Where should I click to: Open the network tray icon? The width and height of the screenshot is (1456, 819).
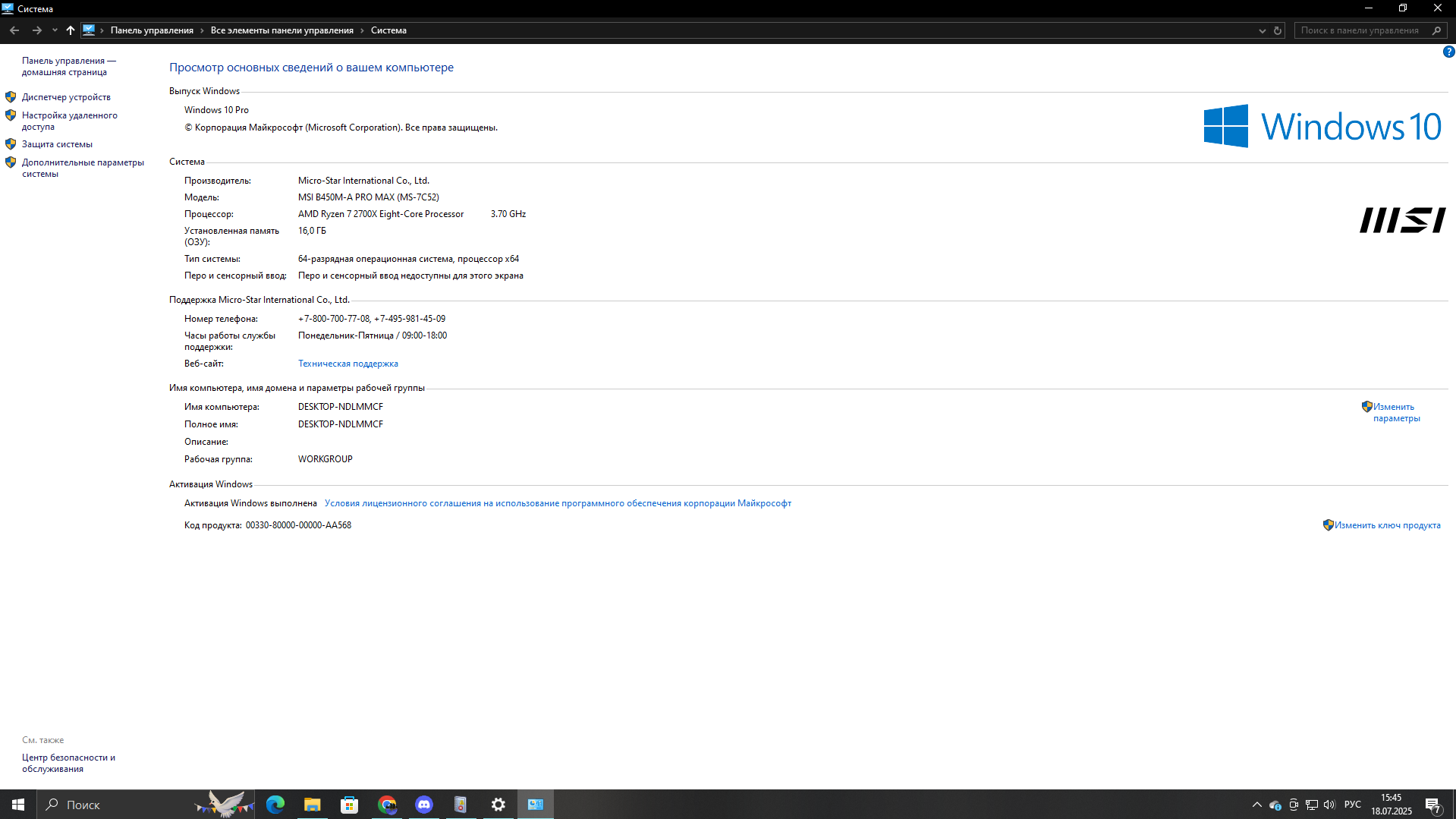pos(1312,805)
